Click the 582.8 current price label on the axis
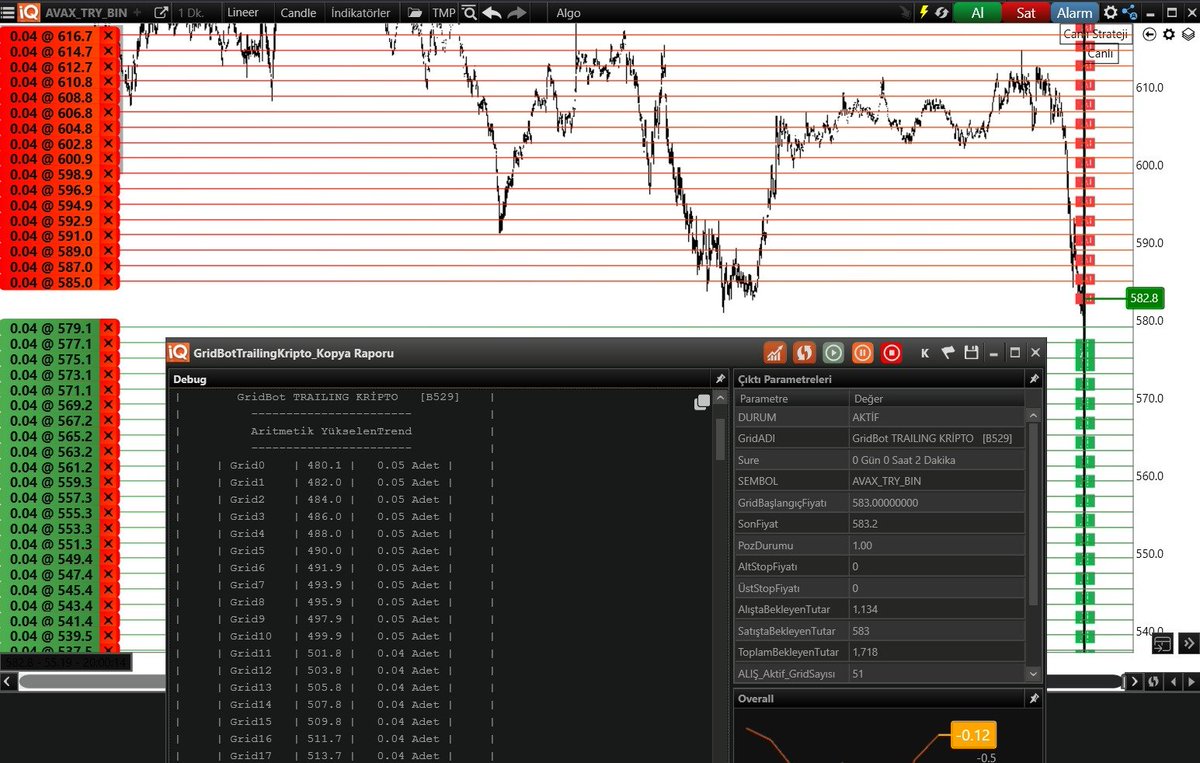The image size is (1200, 763). [x=1144, y=298]
